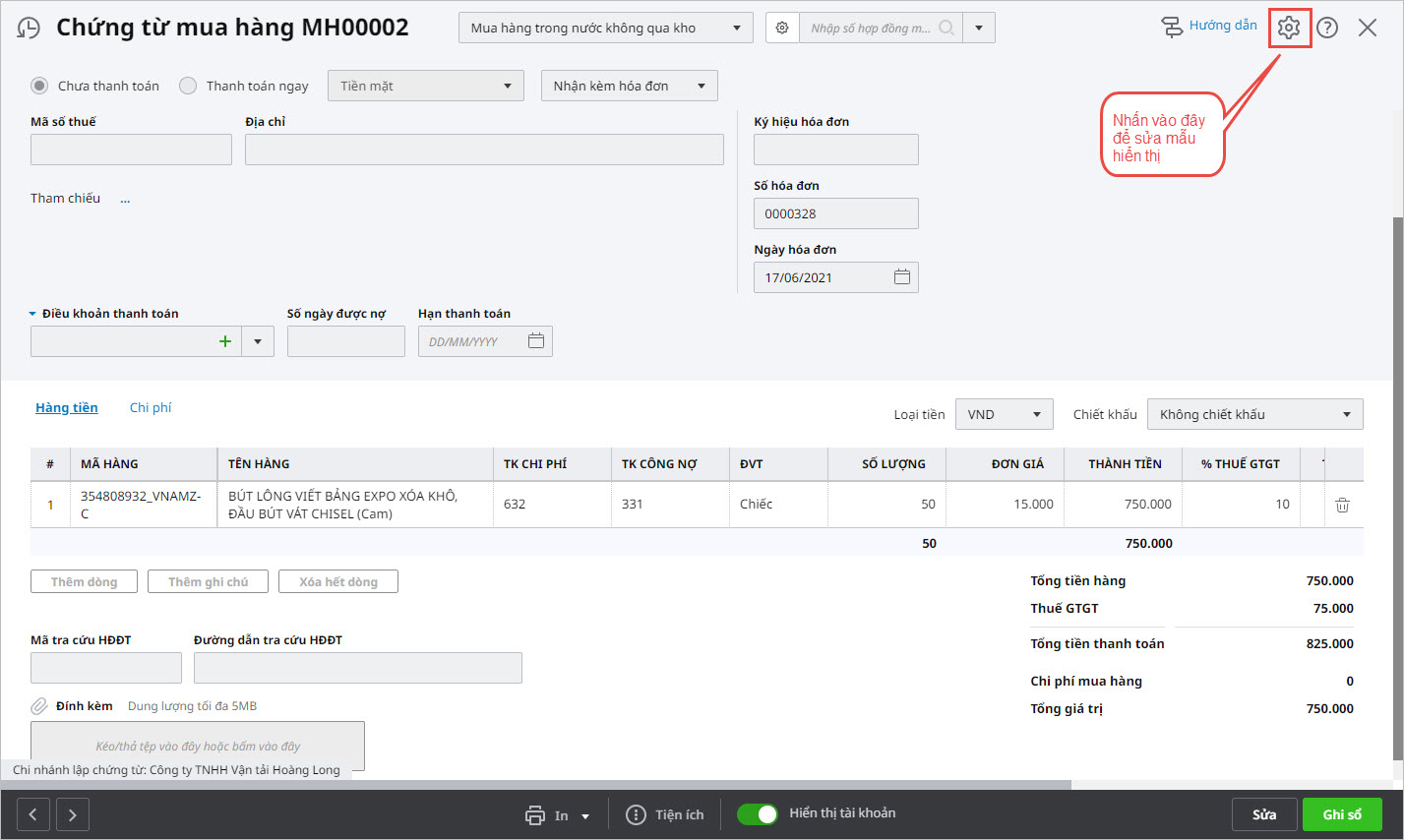Click the contract search settings gear
The image size is (1404, 840).
[782, 28]
